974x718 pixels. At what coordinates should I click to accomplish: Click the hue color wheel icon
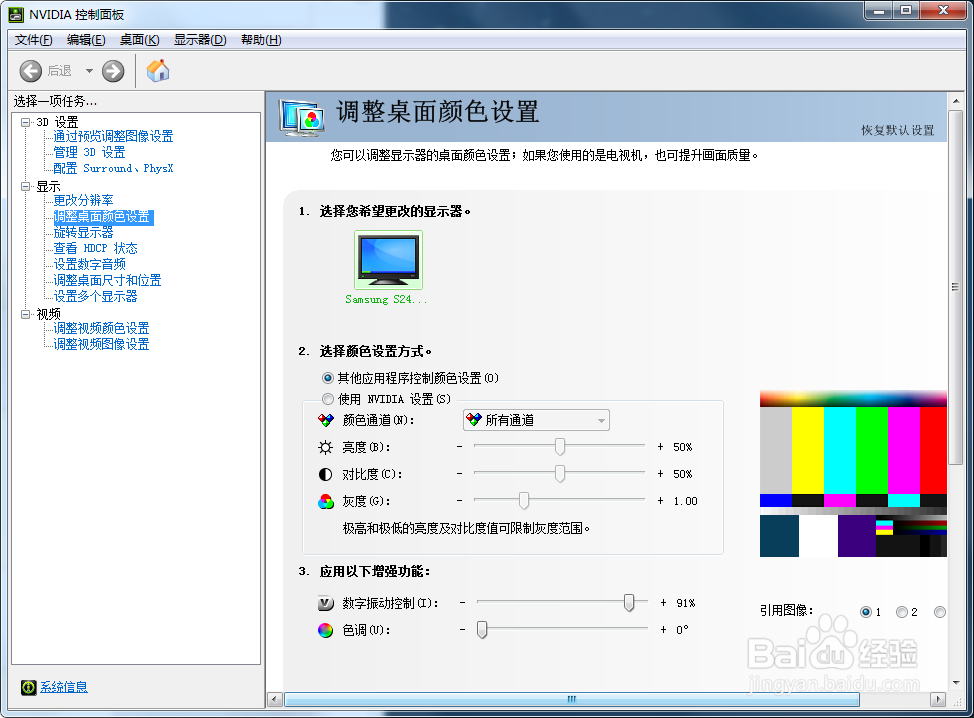(325, 630)
